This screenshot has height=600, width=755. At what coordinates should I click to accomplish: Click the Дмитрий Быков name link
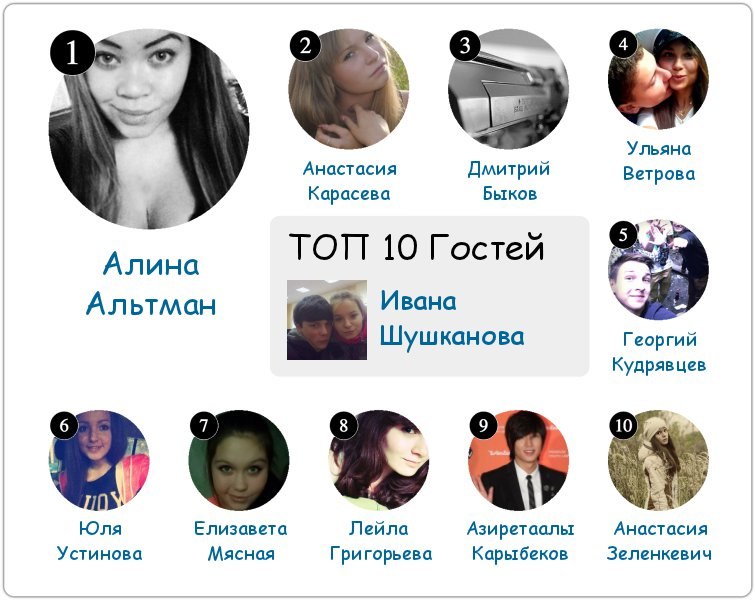509,181
